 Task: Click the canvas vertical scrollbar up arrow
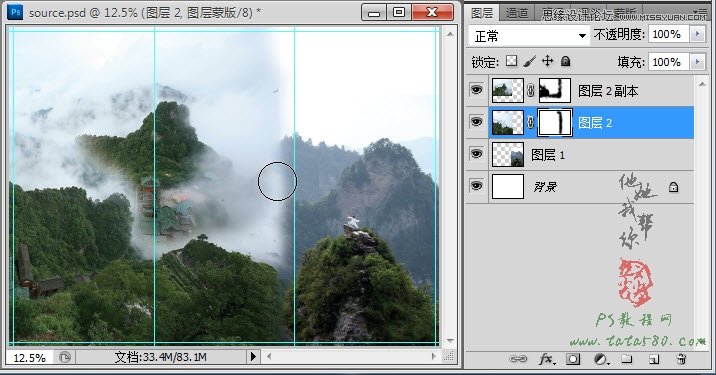[x=450, y=34]
